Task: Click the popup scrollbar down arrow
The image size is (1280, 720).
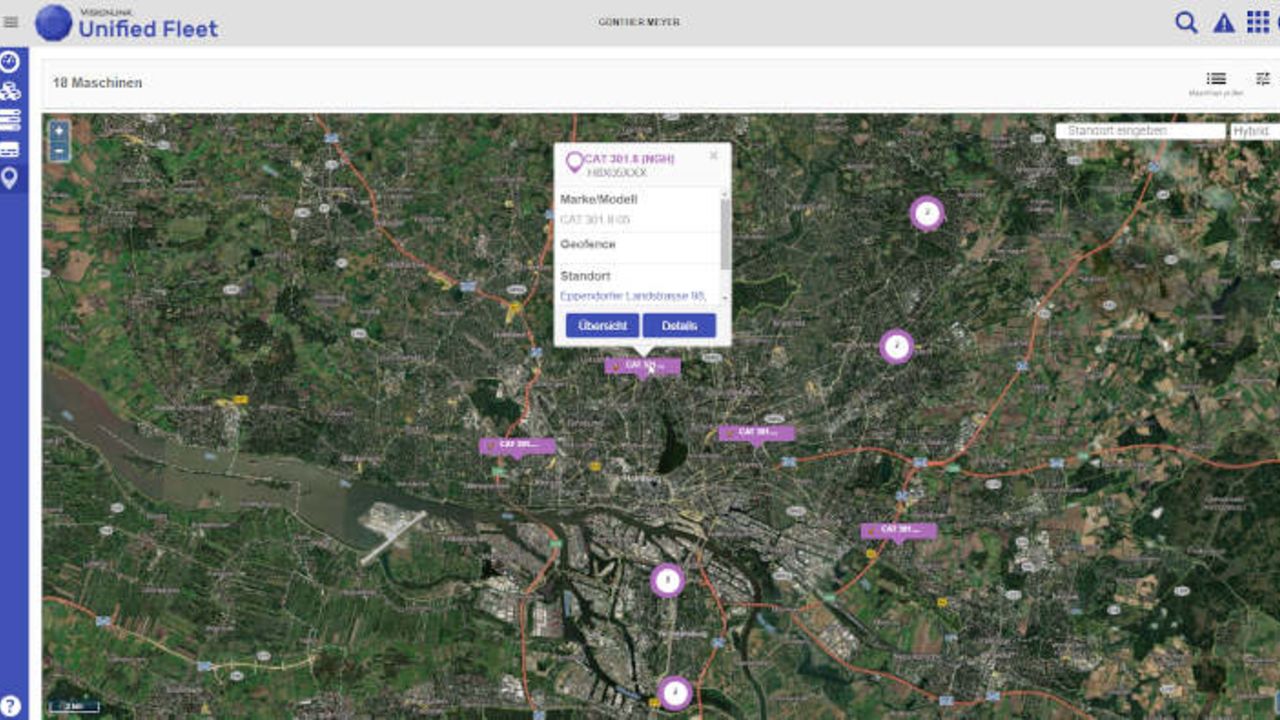Action: pyautogui.click(x=726, y=299)
